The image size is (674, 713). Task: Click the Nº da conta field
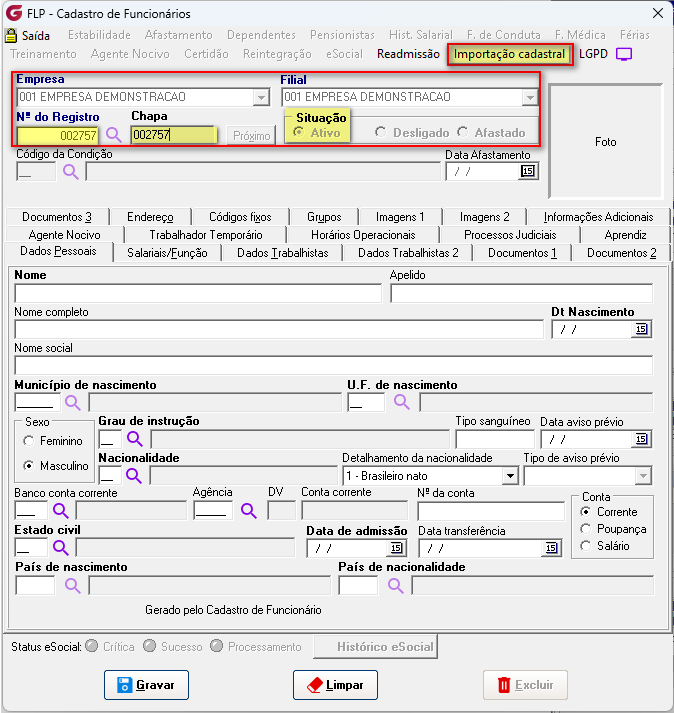pyautogui.click(x=491, y=512)
